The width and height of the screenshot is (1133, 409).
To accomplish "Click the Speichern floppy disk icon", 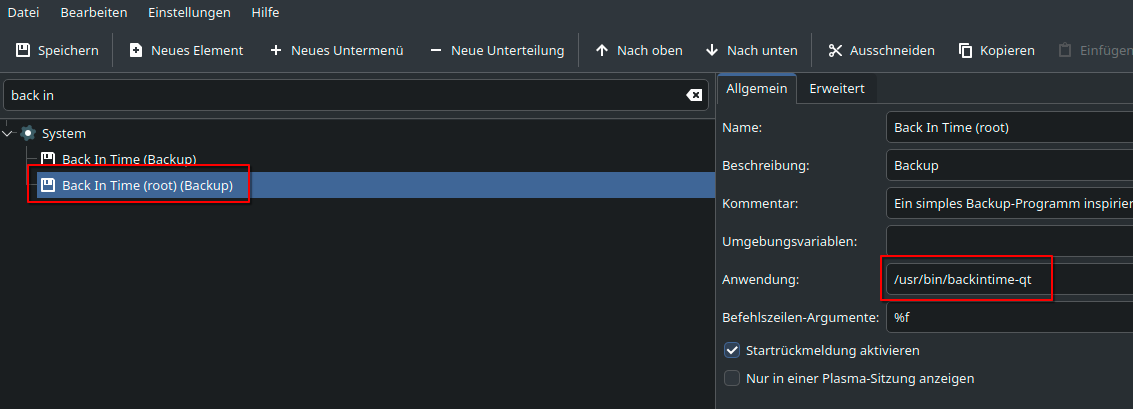I will pos(23,51).
